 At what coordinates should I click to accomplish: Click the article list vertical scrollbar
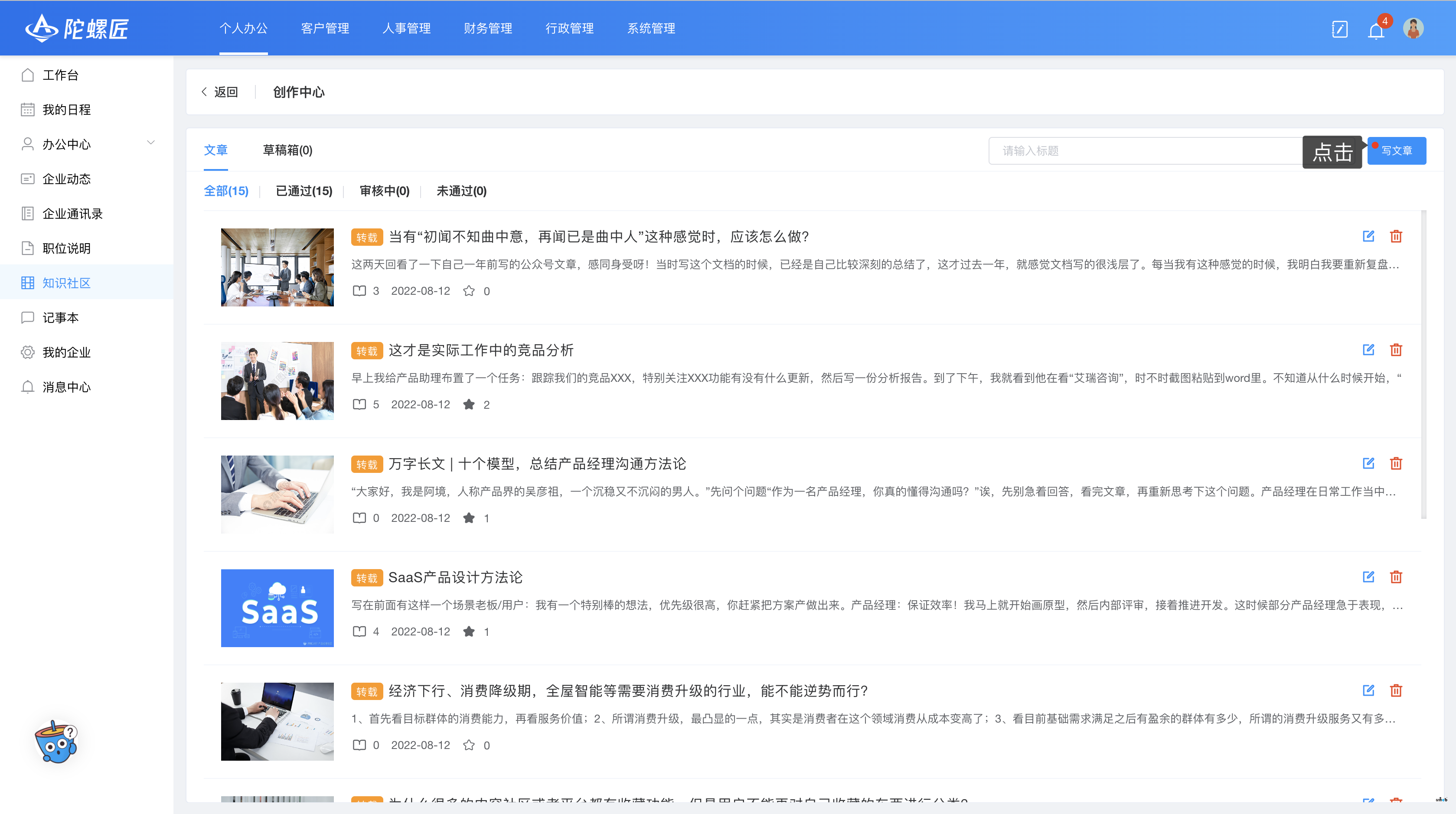(x=1424, y=365)
